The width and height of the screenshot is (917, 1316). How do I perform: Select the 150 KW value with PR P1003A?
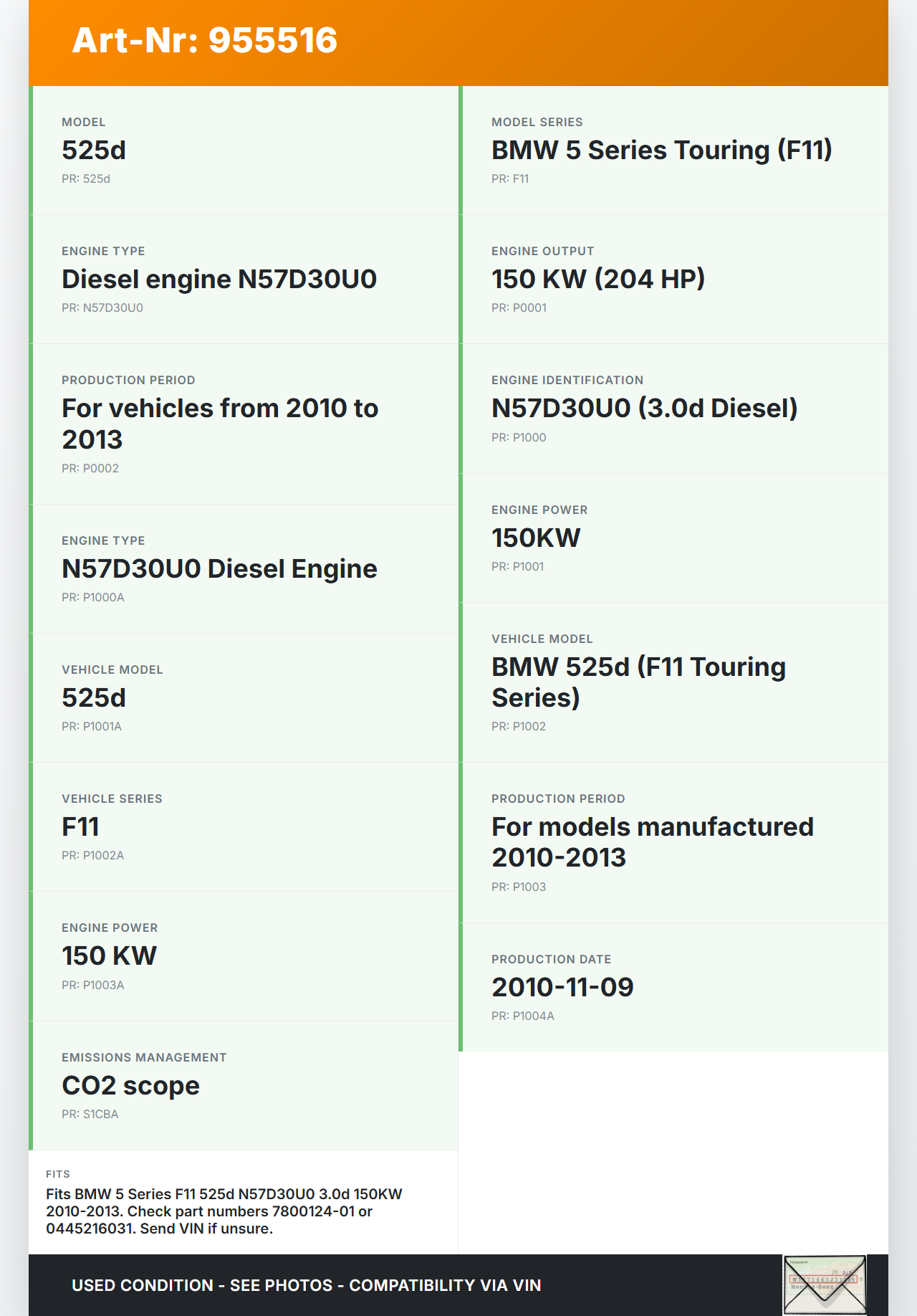109,956
